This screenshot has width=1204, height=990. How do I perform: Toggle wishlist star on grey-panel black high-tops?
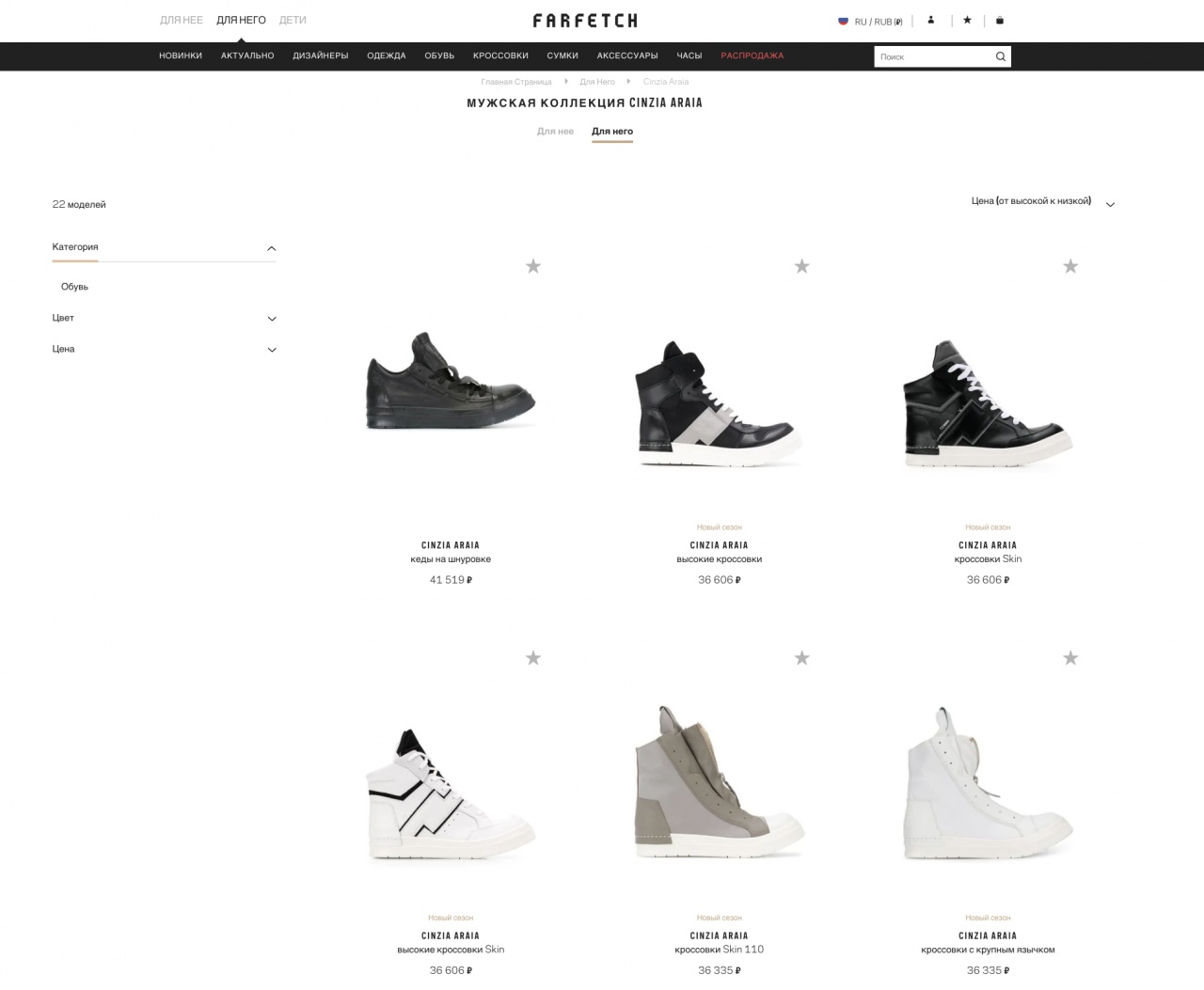click(x=801, y=266)
